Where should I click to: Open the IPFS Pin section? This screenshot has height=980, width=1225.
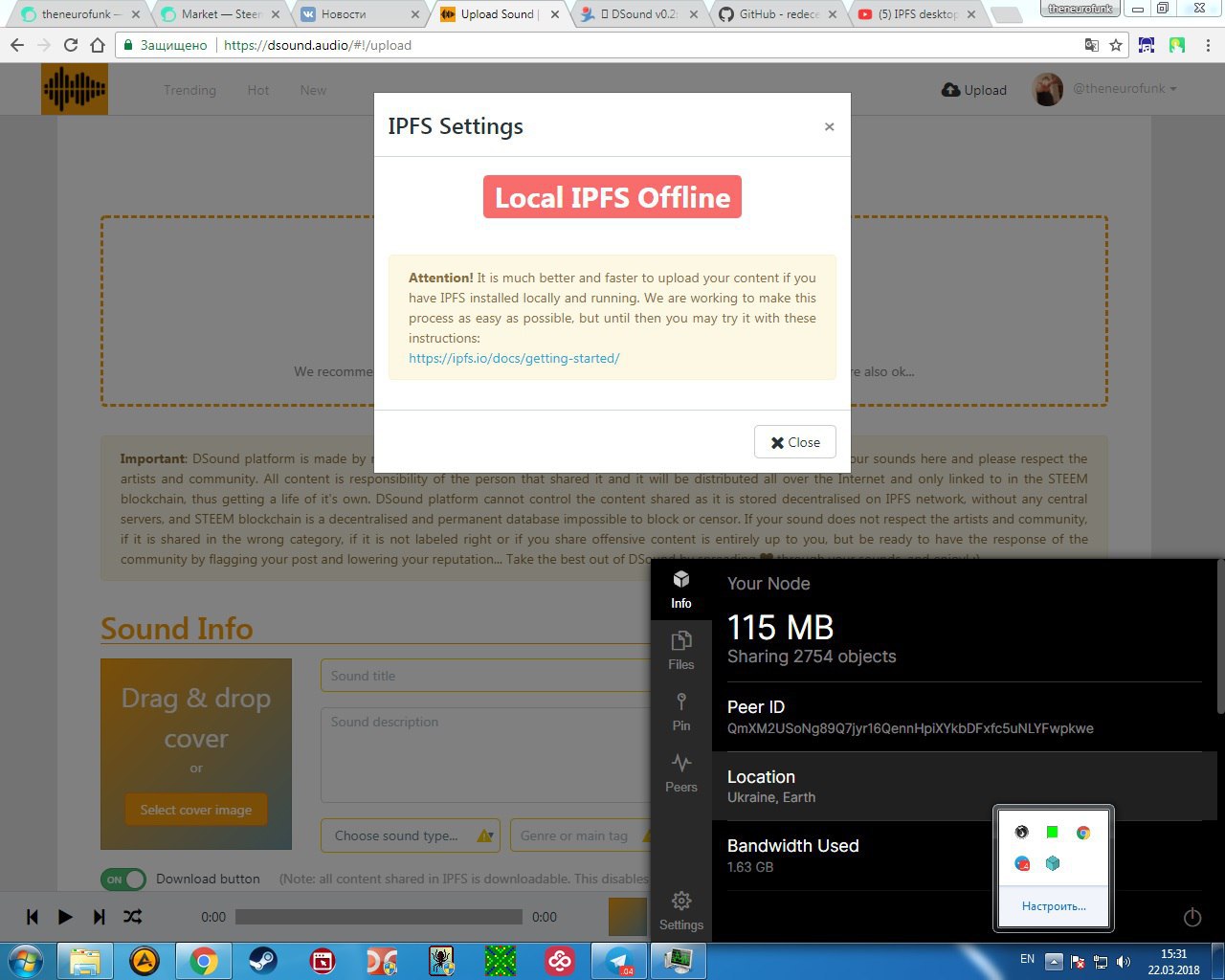pos(681,712)
